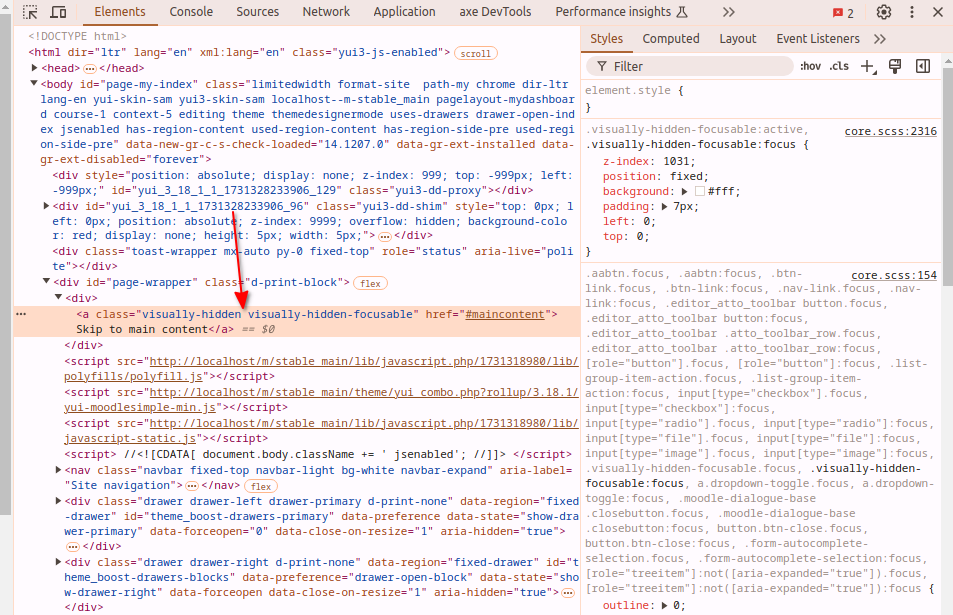Toggle the computed styles sidebar icon
Image resolution: width=953 pixels, height=615 pixels.
tap(923, 66)
